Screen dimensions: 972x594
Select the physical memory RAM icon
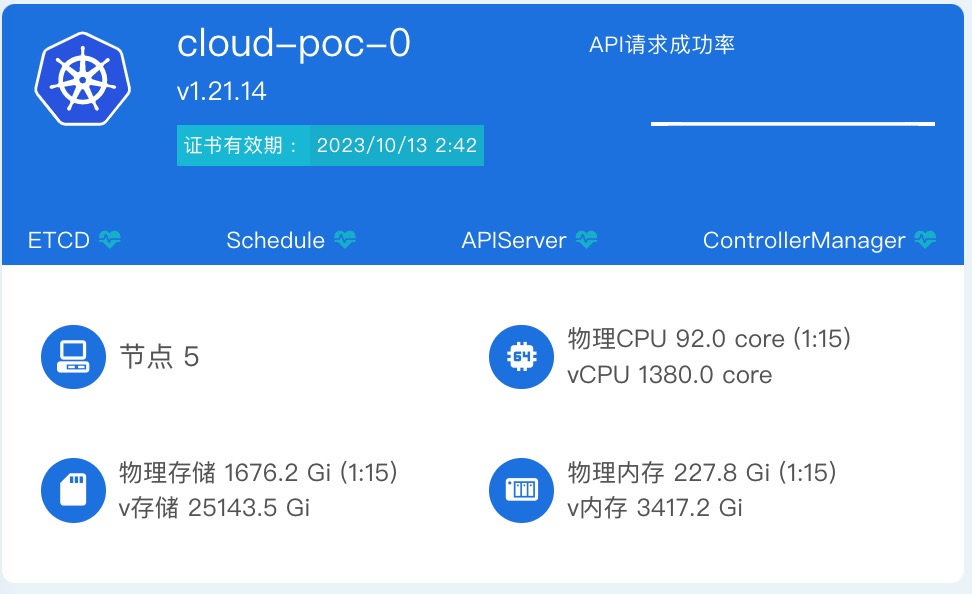521,490
